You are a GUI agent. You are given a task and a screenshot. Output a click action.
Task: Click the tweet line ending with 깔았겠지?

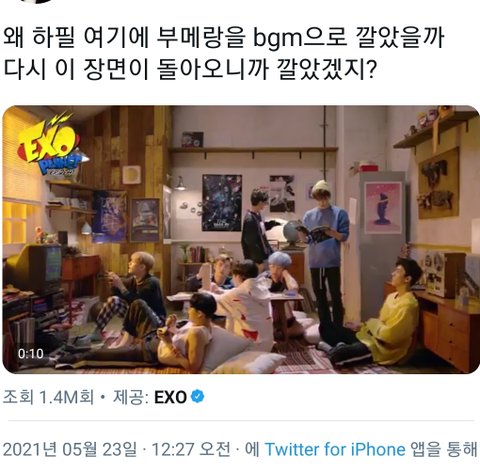pos(189,69)
